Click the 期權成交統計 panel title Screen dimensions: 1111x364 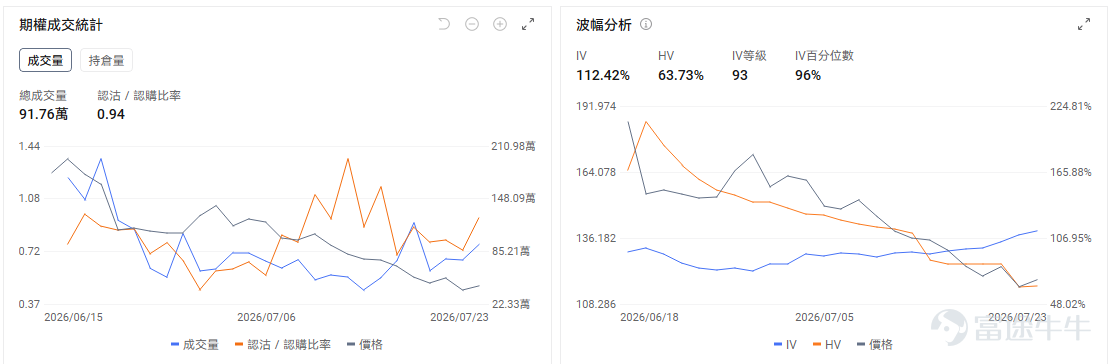click(x=62, y=25)
